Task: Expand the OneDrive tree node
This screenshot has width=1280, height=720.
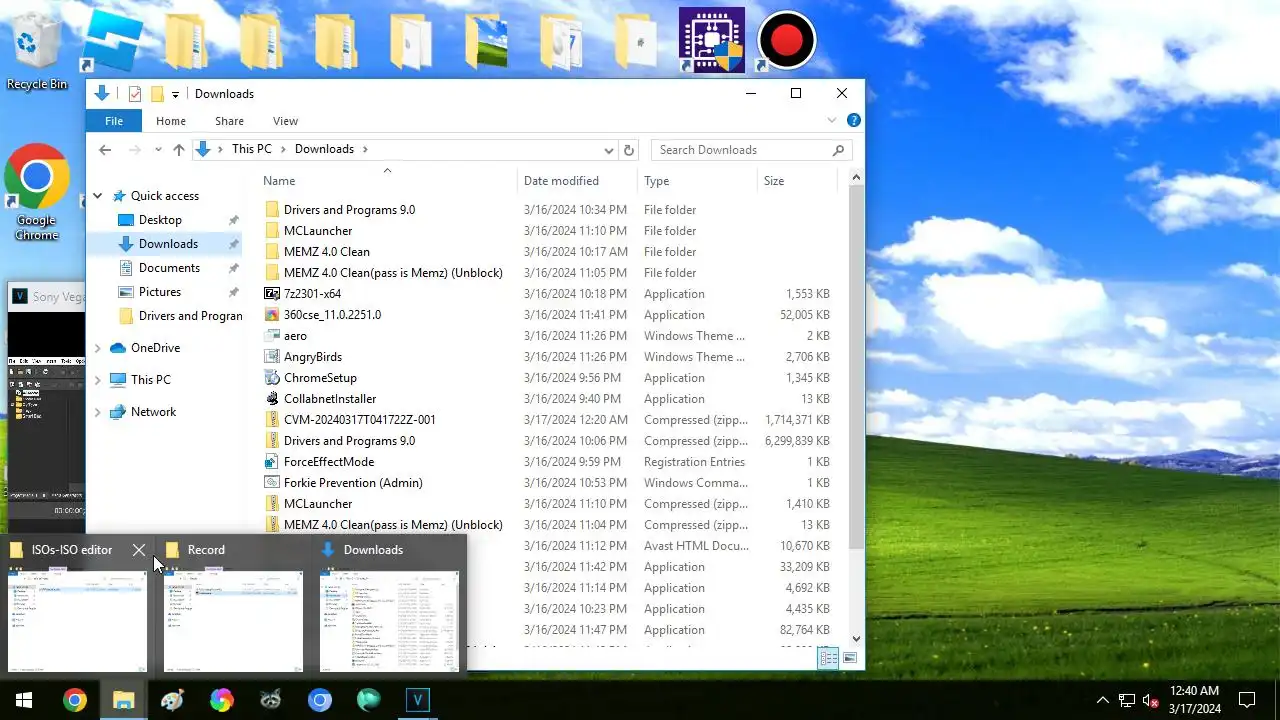Action: [98, 348]
